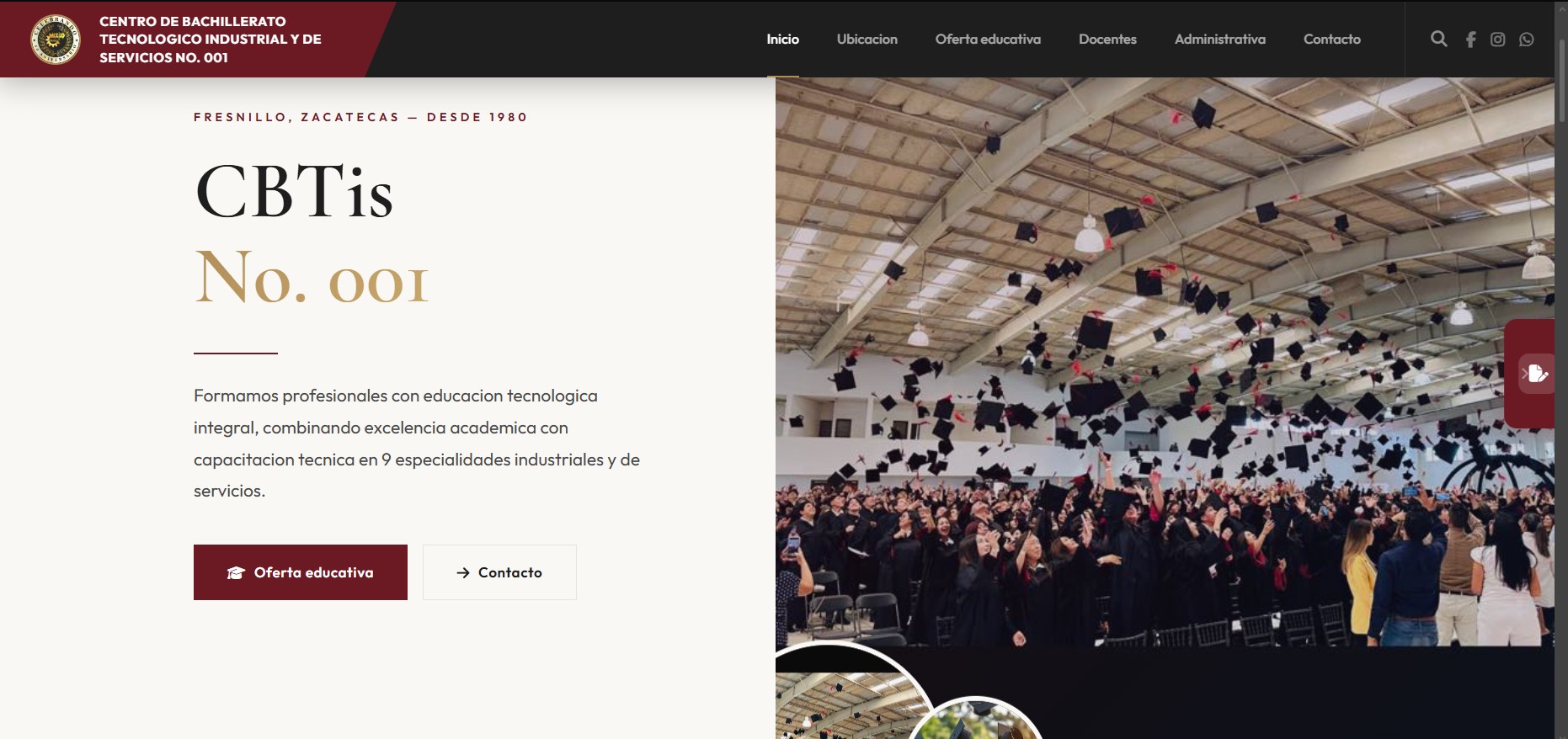
Task: Click the document-edit icon on the side tab
Action: [1537, 373]
